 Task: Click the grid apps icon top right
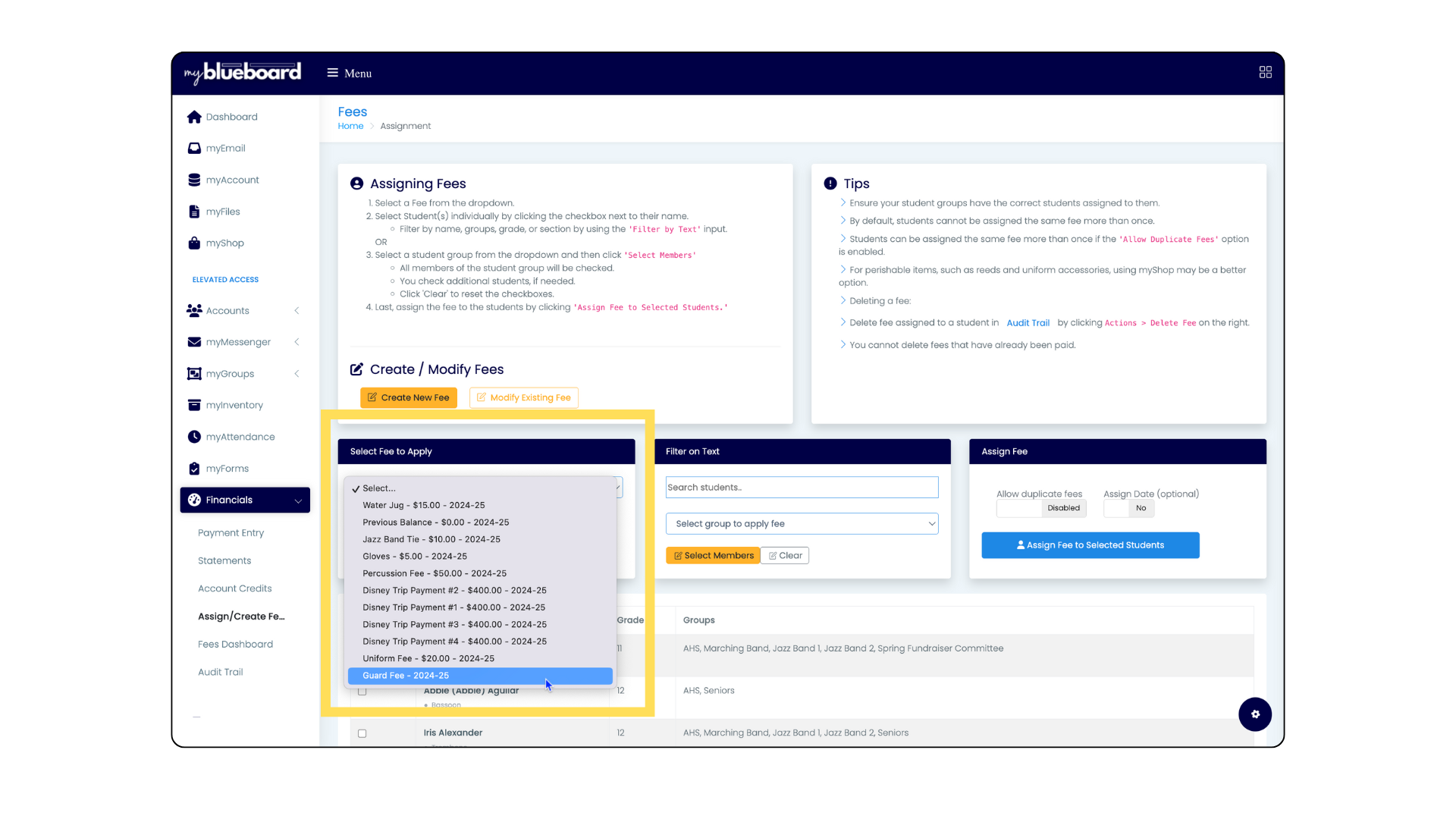(x=1265, y=73)
